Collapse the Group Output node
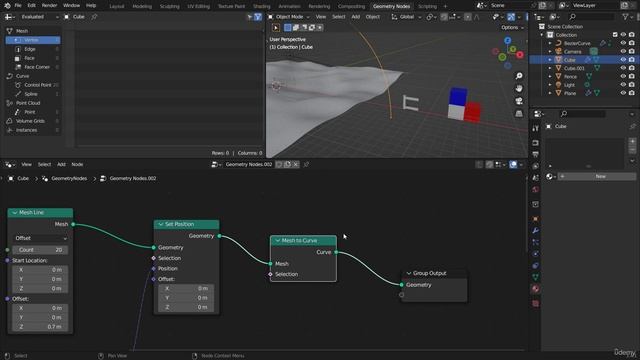Screen dimensions: 640x360 point(409,273)
